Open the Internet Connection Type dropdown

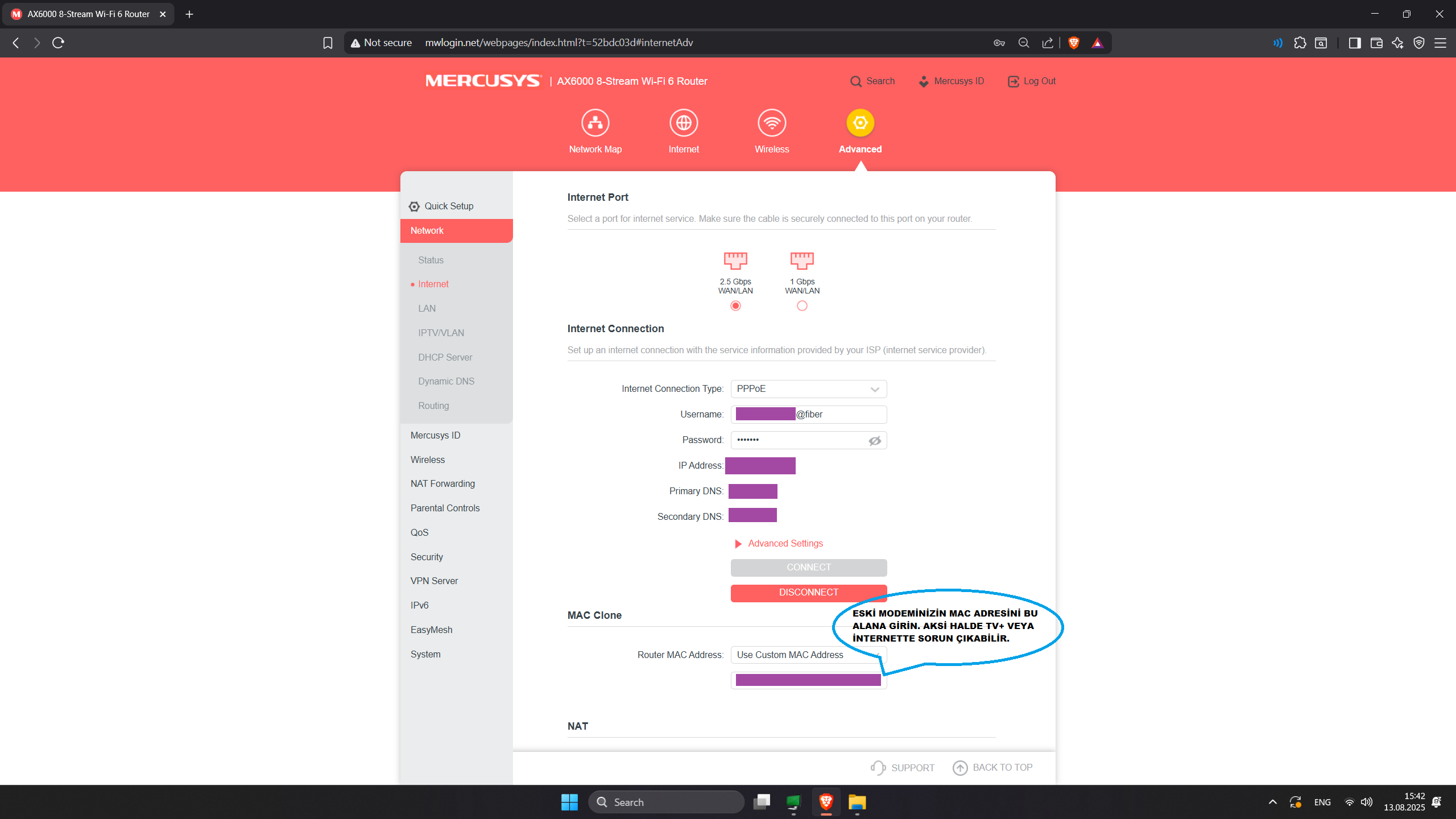pos(808,389)
